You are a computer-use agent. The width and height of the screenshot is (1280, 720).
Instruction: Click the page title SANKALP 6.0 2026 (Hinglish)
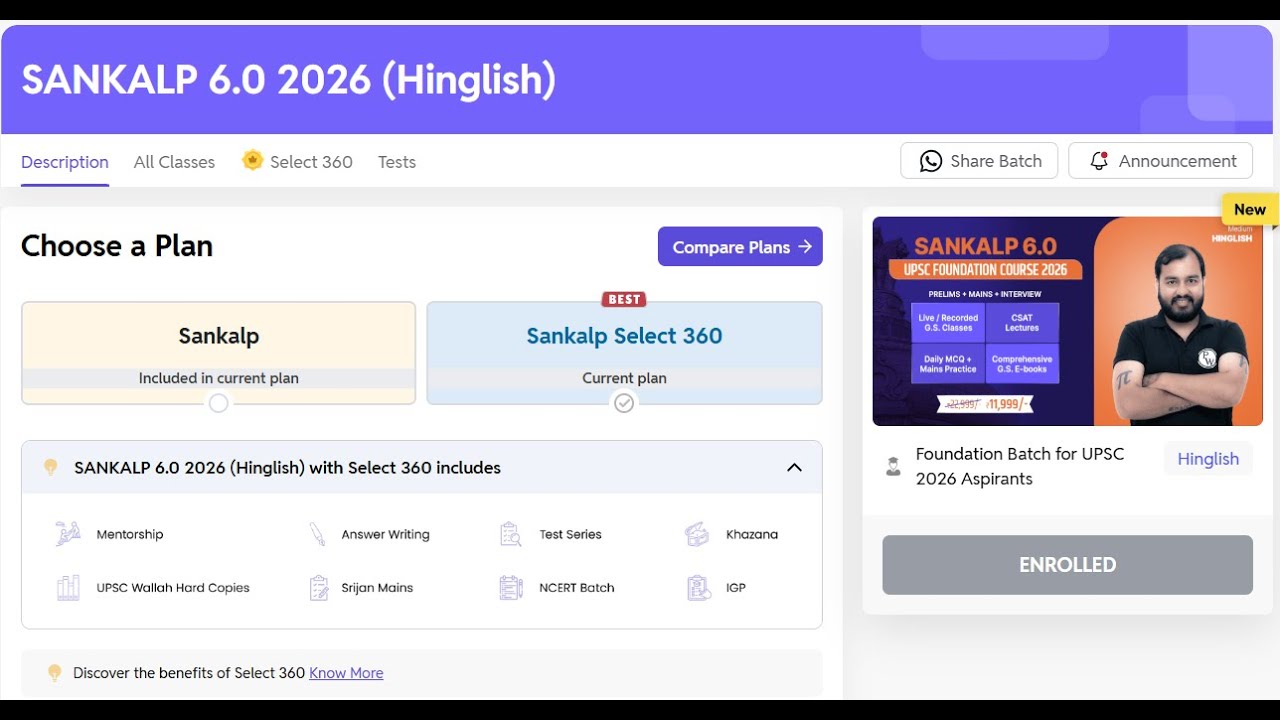click(x=289, y=80)
